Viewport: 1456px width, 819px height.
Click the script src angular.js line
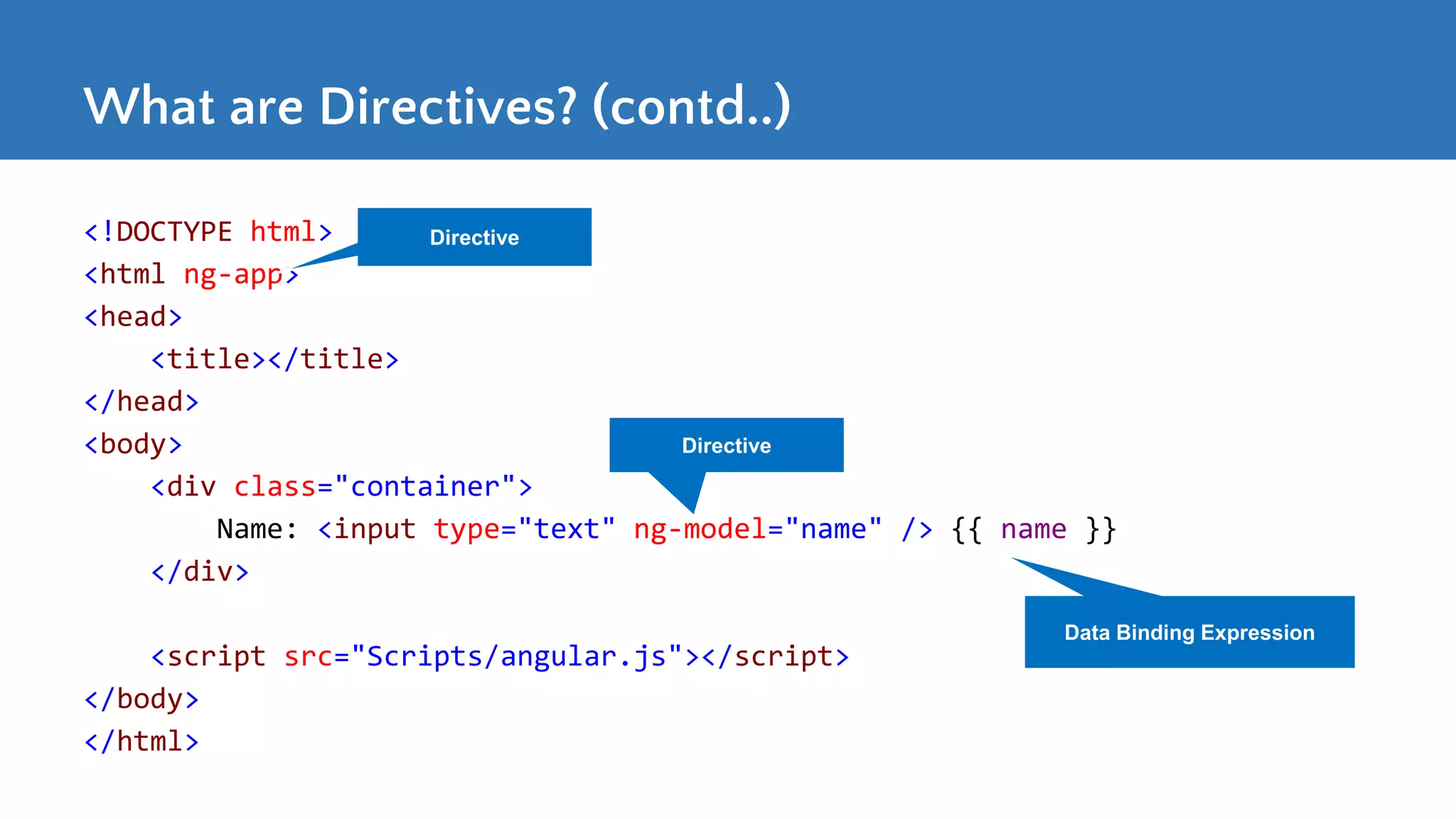click(500, 657)
